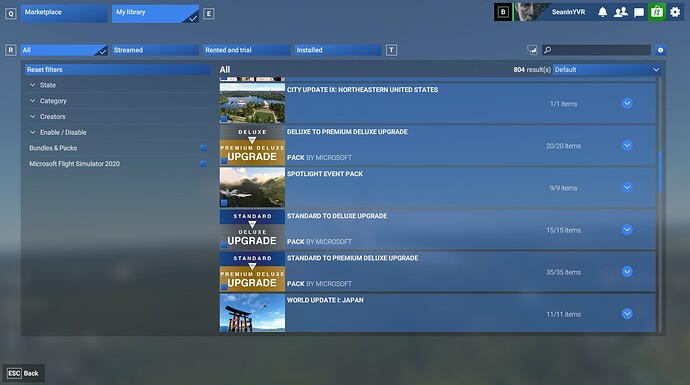690x385 pixels.
Task: Click 'SPOTLIGHT EVENT PACK' title text
Action: (325, 174)
